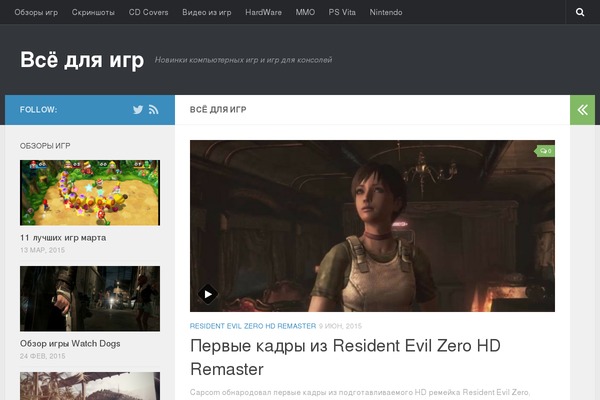The image size is (600, 400).
Task: Click the FOLLOW: label
Action: click(x=38, y=110)
